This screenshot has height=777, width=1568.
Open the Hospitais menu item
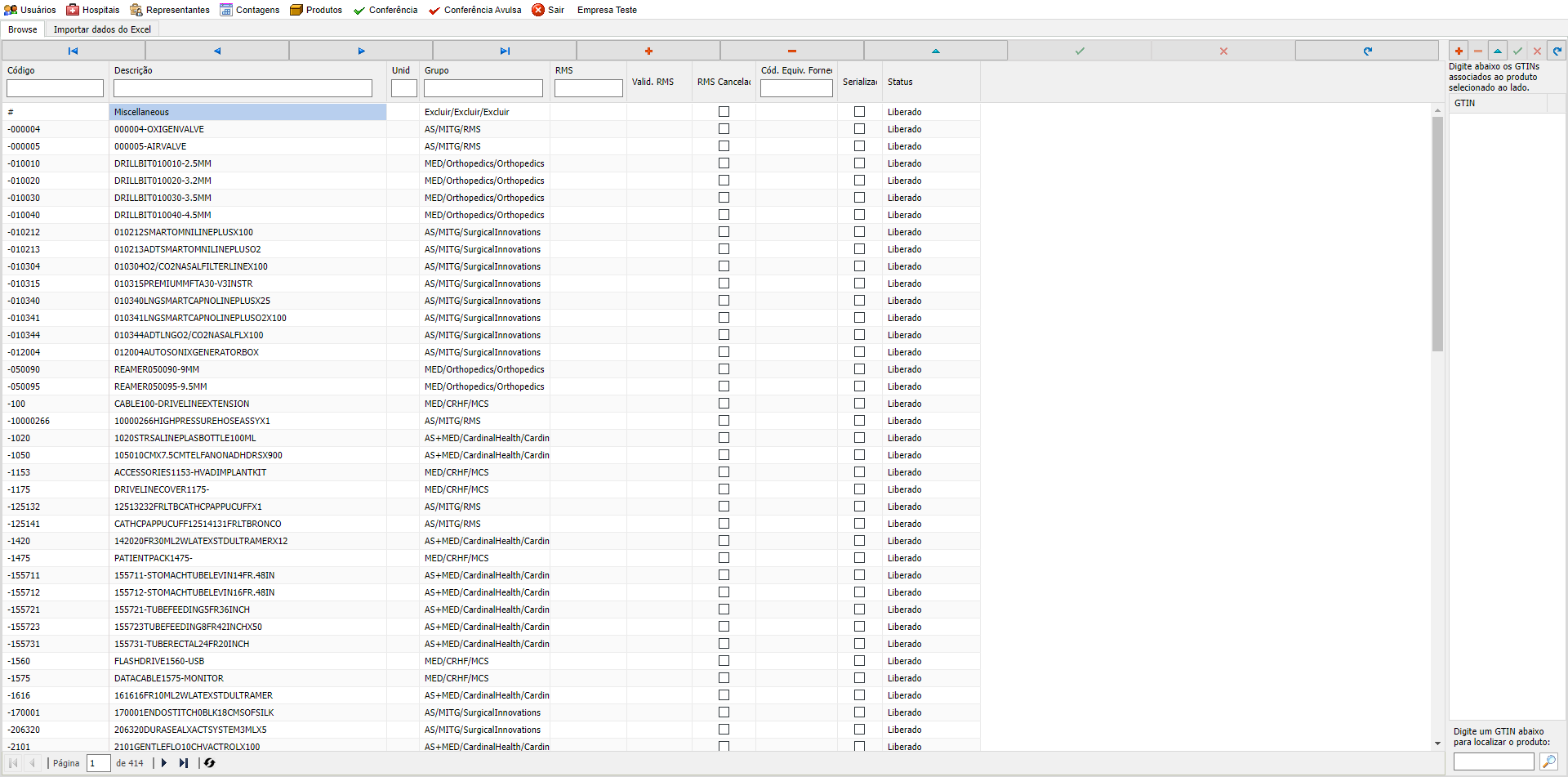point(93,10)
